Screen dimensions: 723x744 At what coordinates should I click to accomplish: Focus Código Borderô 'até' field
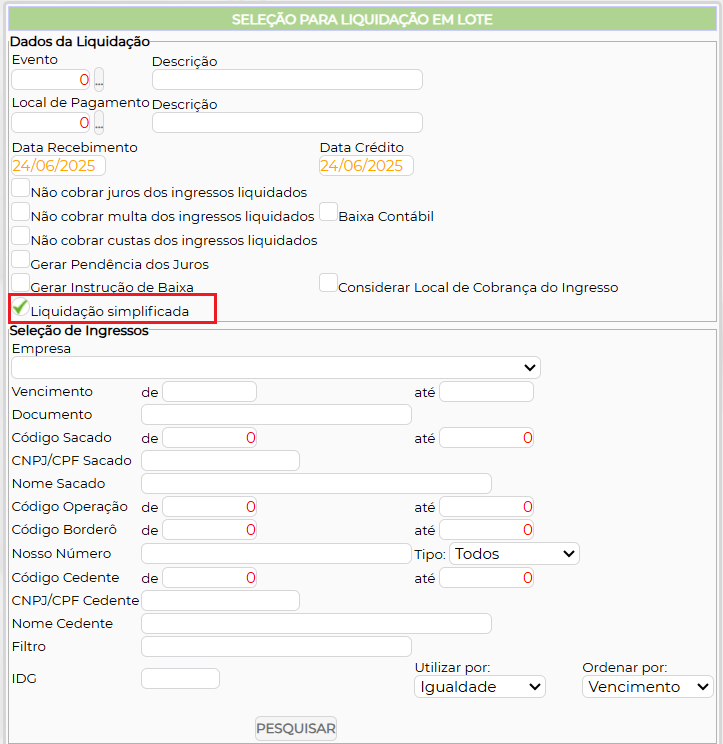[x=487, y=530]
